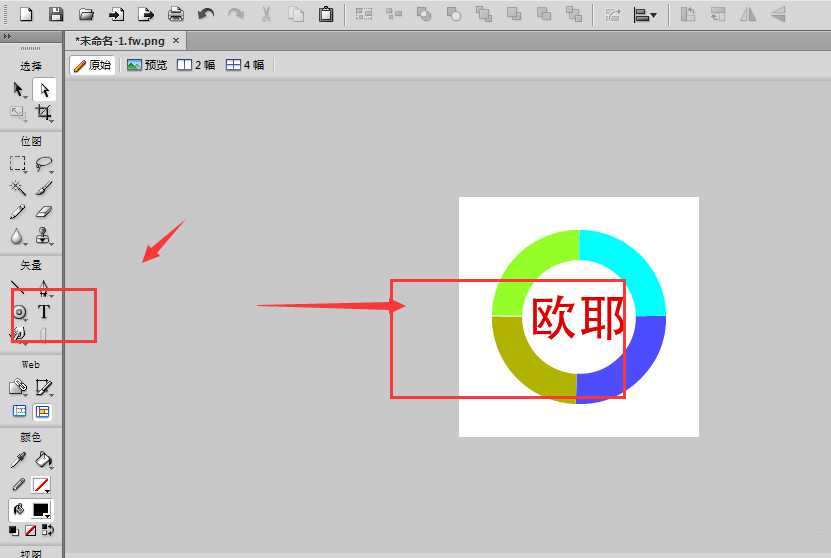The height and width of the screenshot is (558, 831).
Task: Open the stroke color swatch
Action: 41,485
